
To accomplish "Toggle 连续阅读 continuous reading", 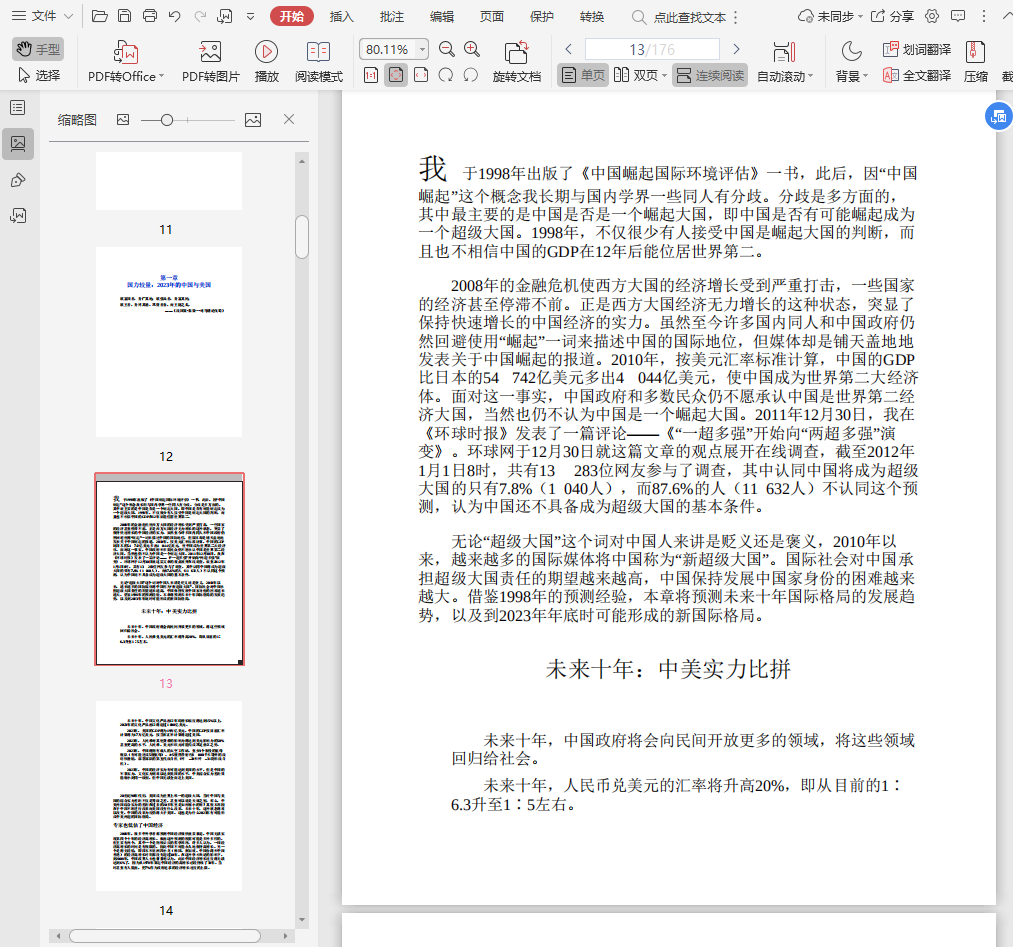I will (710, 76).
